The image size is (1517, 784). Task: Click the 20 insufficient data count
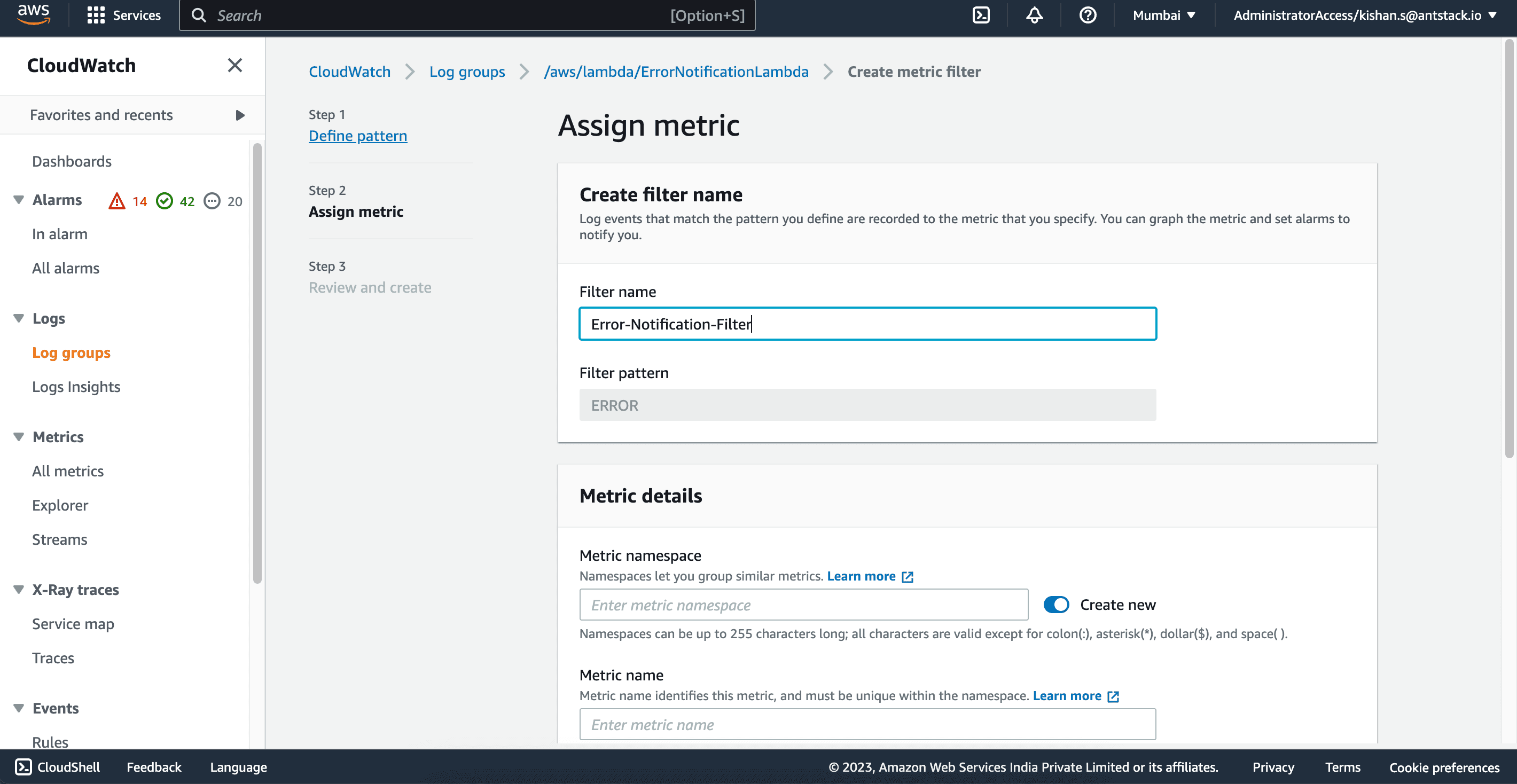[x=234, y=202]
